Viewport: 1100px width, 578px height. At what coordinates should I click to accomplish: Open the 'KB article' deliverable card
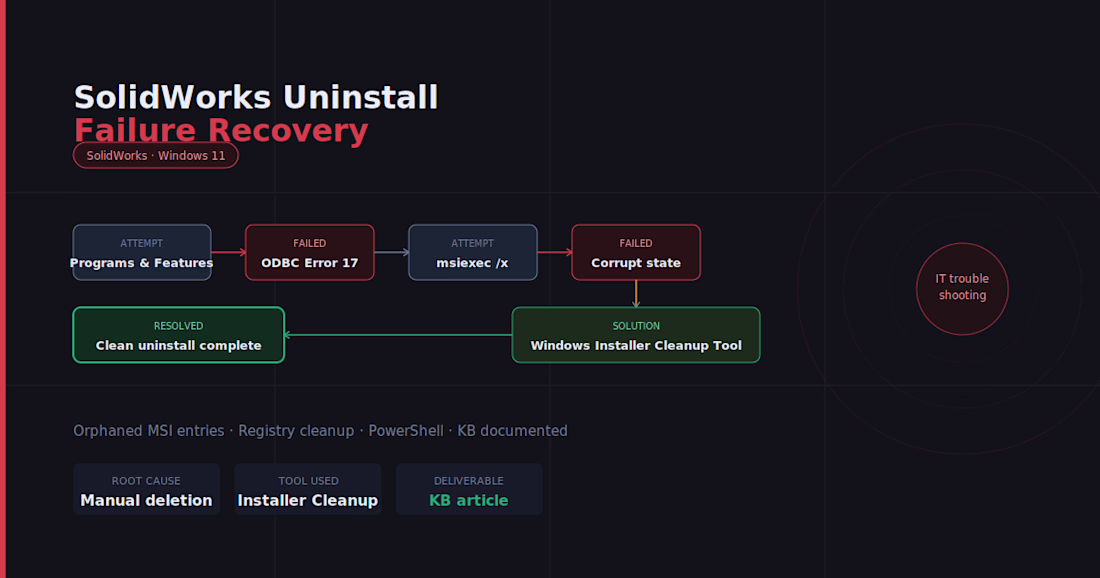coord(469,489)
